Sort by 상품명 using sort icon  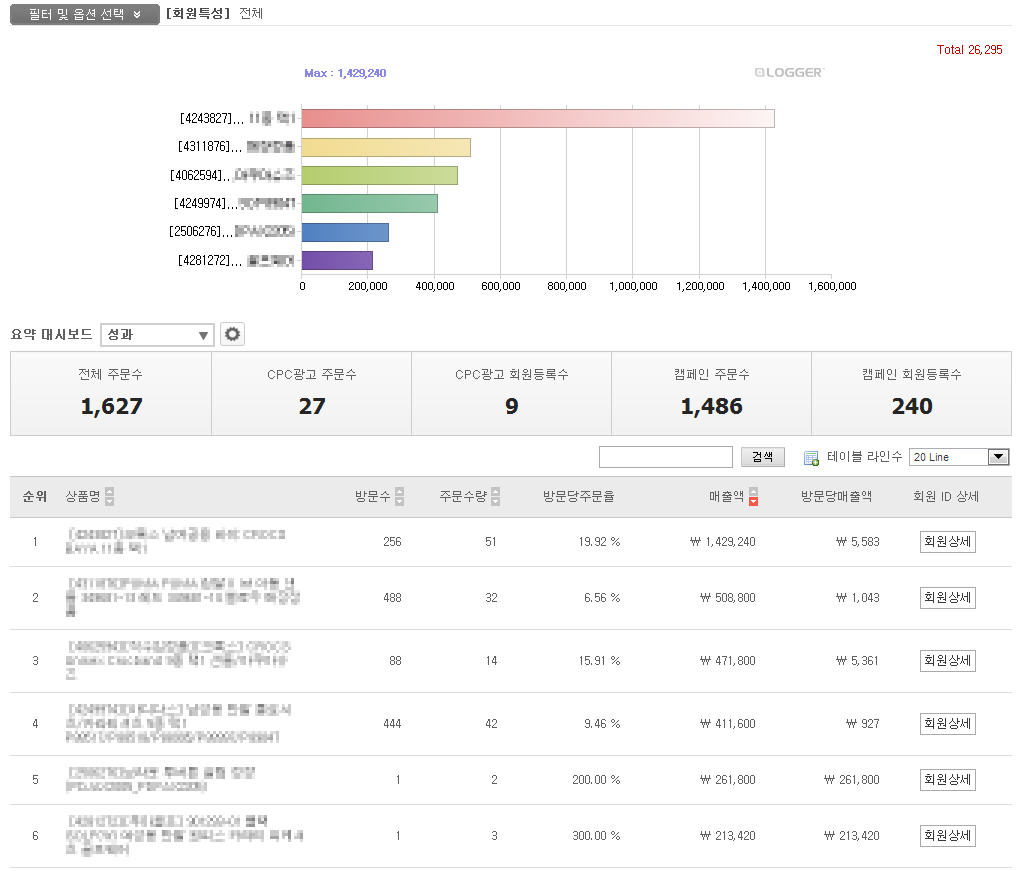(x=109, y=497)
